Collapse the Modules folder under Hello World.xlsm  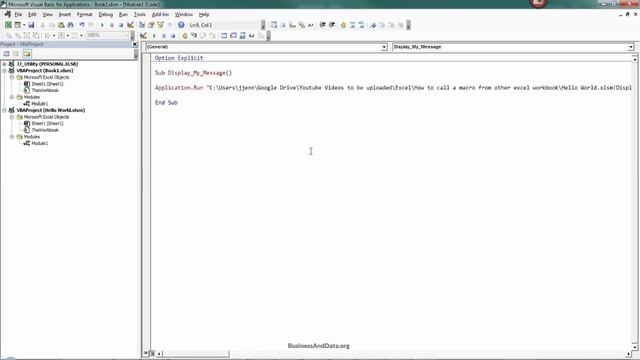pos(12,137)
